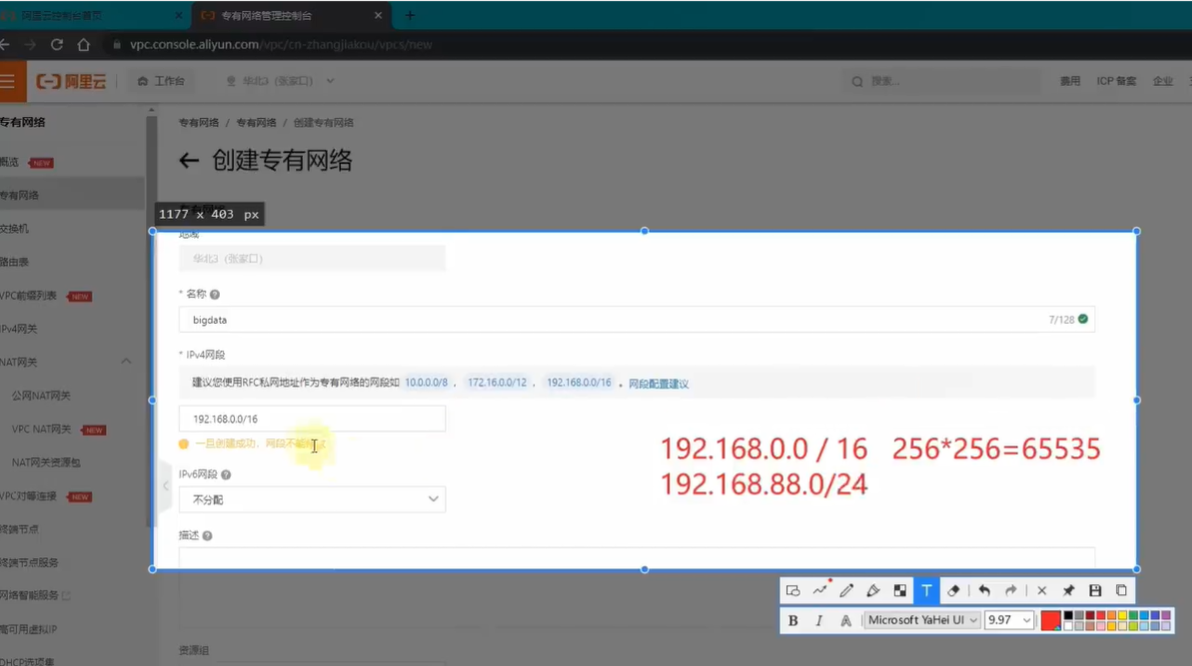The image size is (1192, 666).
Task: Choose the 172.16.0.0/12 suggested CIDR
Action: (x=496, y=382)
